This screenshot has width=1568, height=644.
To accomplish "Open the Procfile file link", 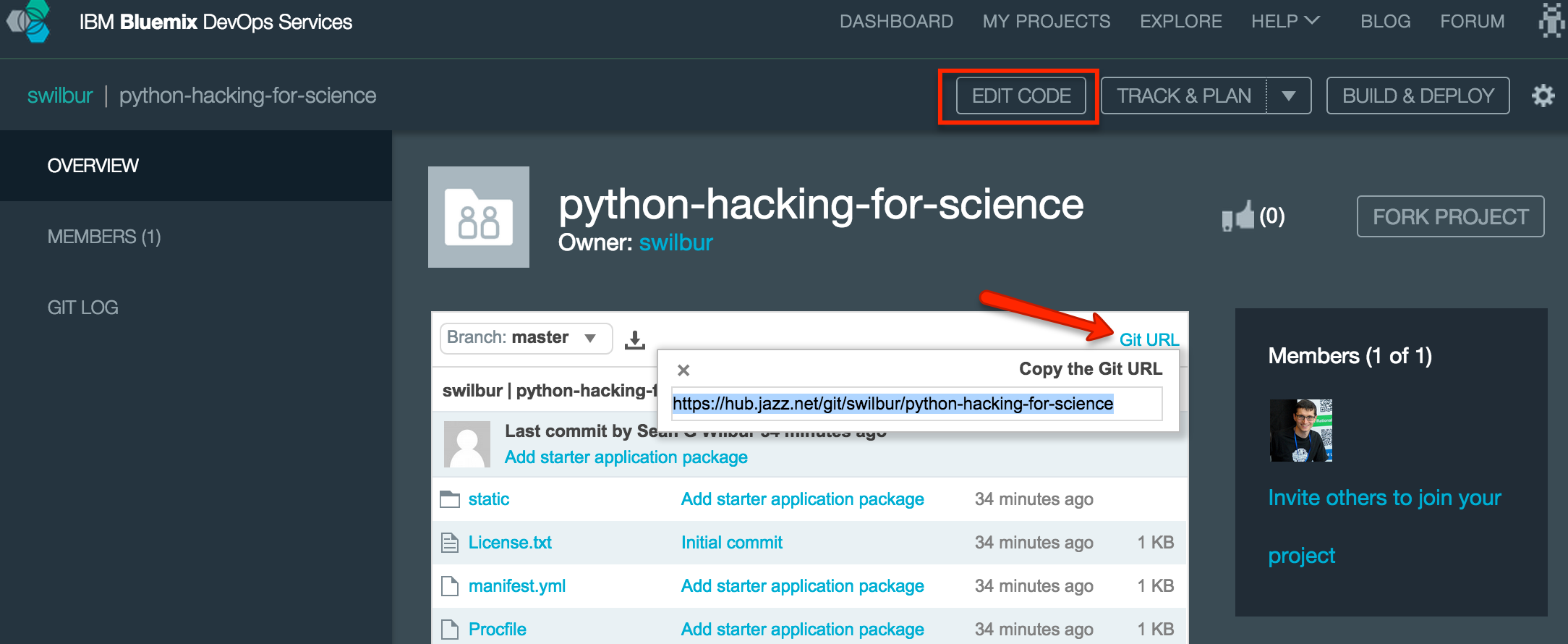I will click(x=498, y=630).
